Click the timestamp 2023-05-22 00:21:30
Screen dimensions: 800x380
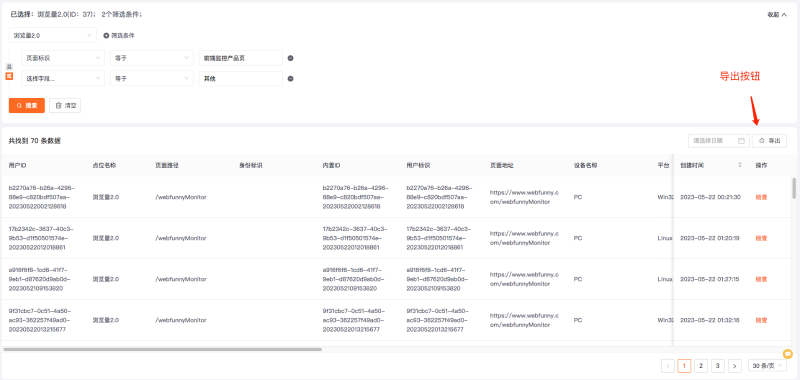[x=710, y=197]
